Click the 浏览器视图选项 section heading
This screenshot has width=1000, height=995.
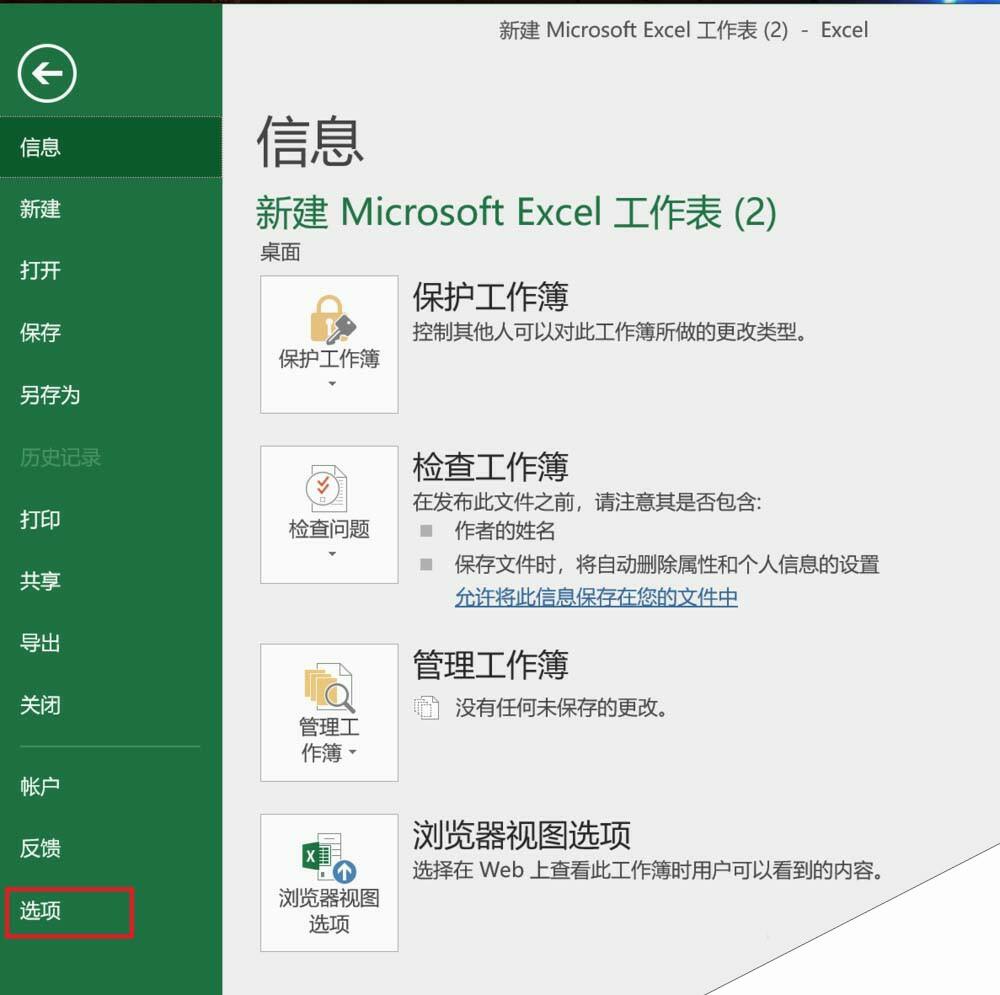click(521, 835)
